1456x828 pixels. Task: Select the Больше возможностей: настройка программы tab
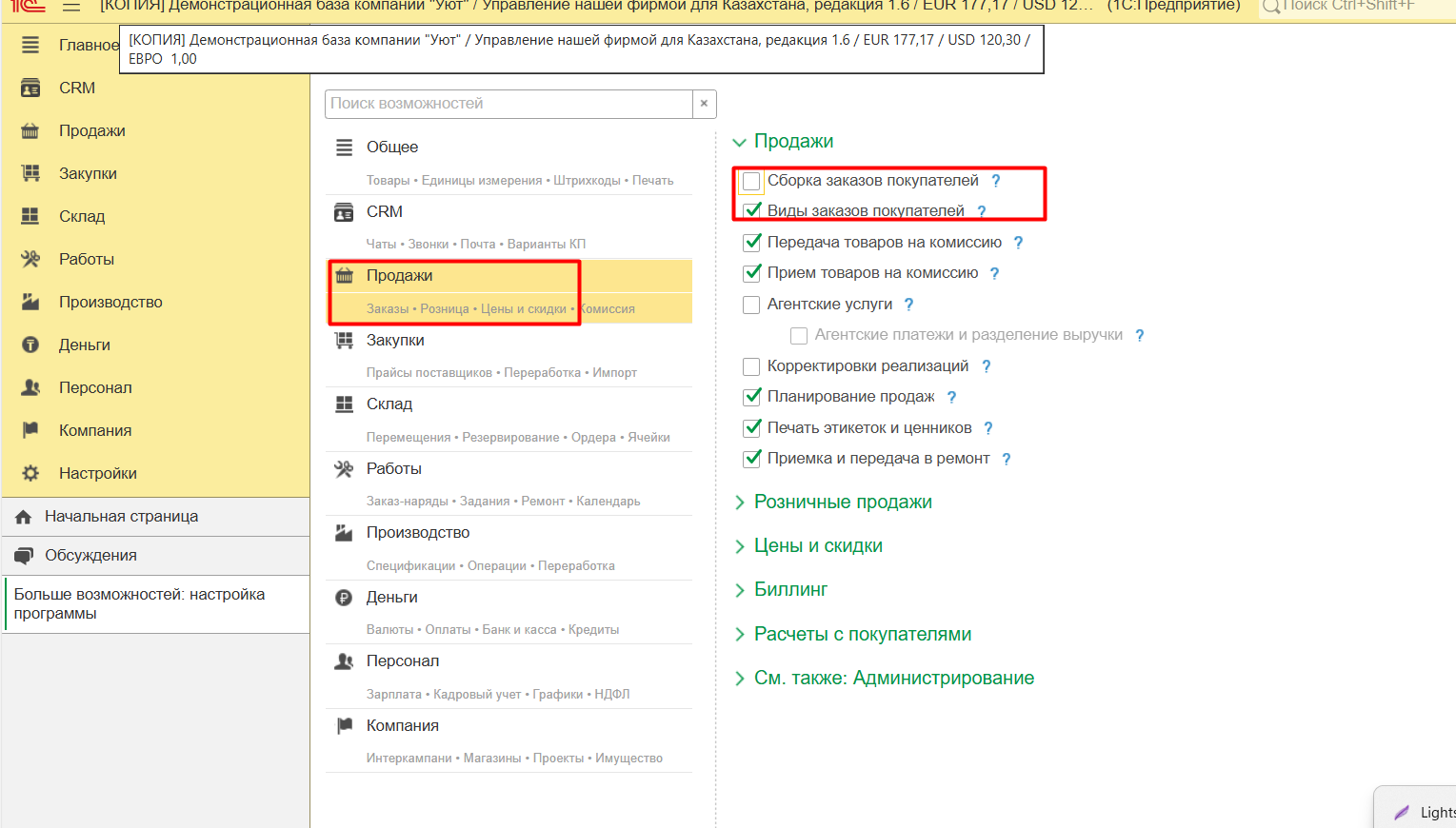155,604
